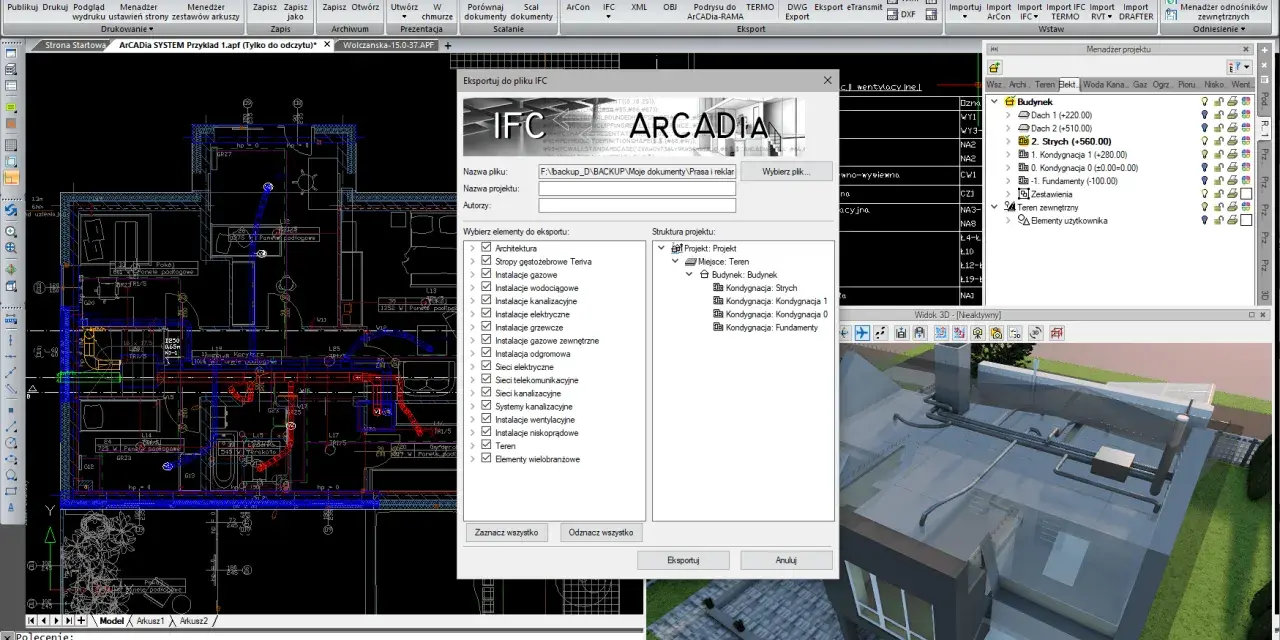Open the filter dropdown in Menadżer projektu
1280x640 pixels.
1240,67
